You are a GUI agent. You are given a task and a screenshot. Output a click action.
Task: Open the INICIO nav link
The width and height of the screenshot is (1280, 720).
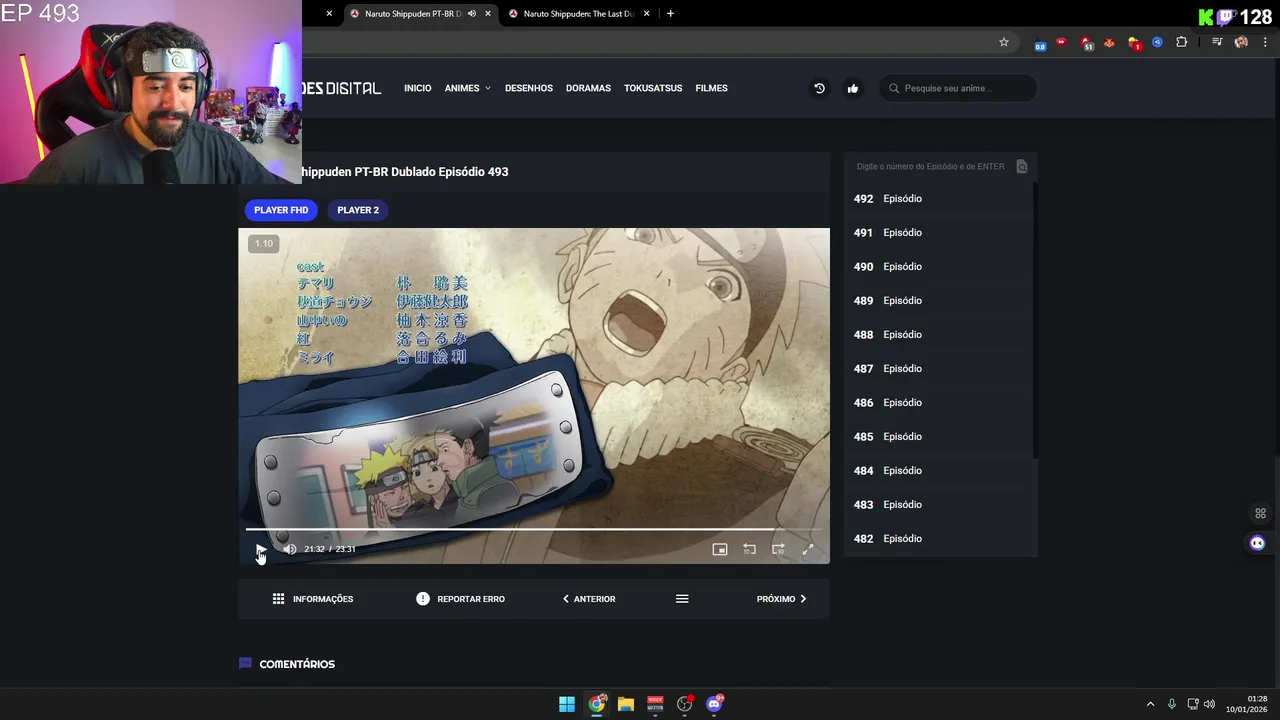tap(418, 88)
